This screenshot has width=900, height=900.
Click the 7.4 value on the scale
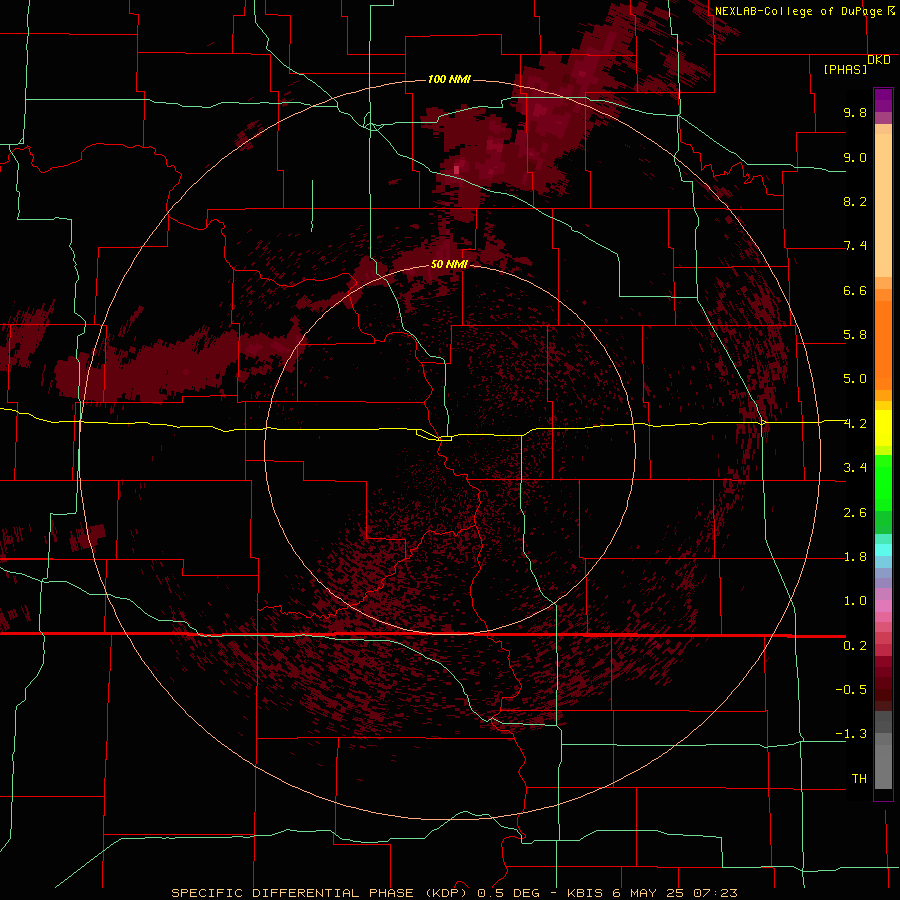pos(855,246)
